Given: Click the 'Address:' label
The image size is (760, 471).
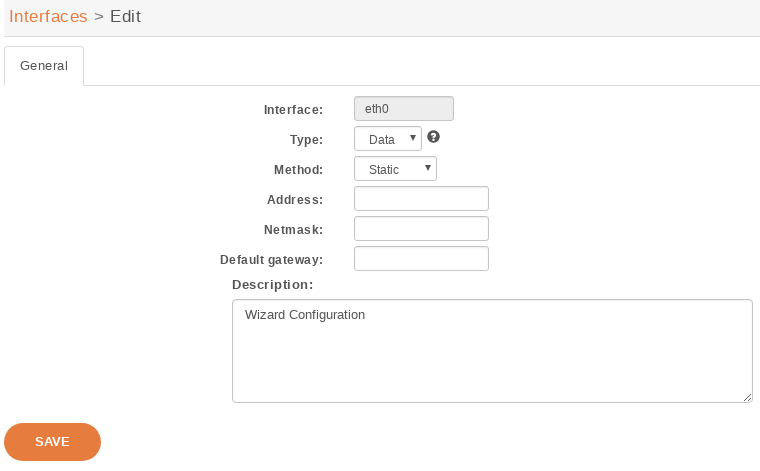Looking at the screenshot, I should 295,200.
